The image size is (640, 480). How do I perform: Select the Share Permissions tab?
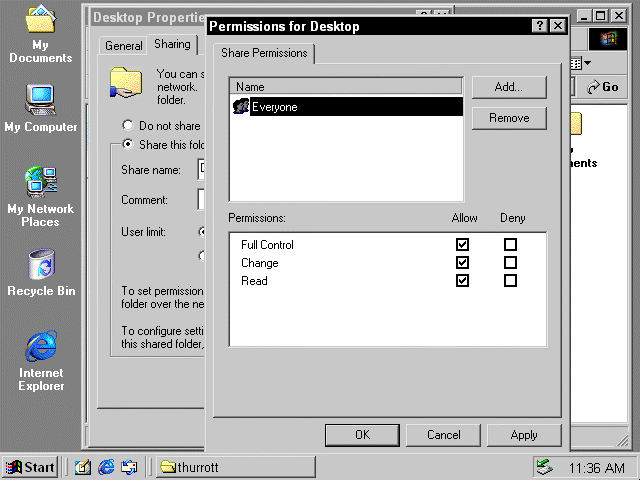(x=265, y=53)
